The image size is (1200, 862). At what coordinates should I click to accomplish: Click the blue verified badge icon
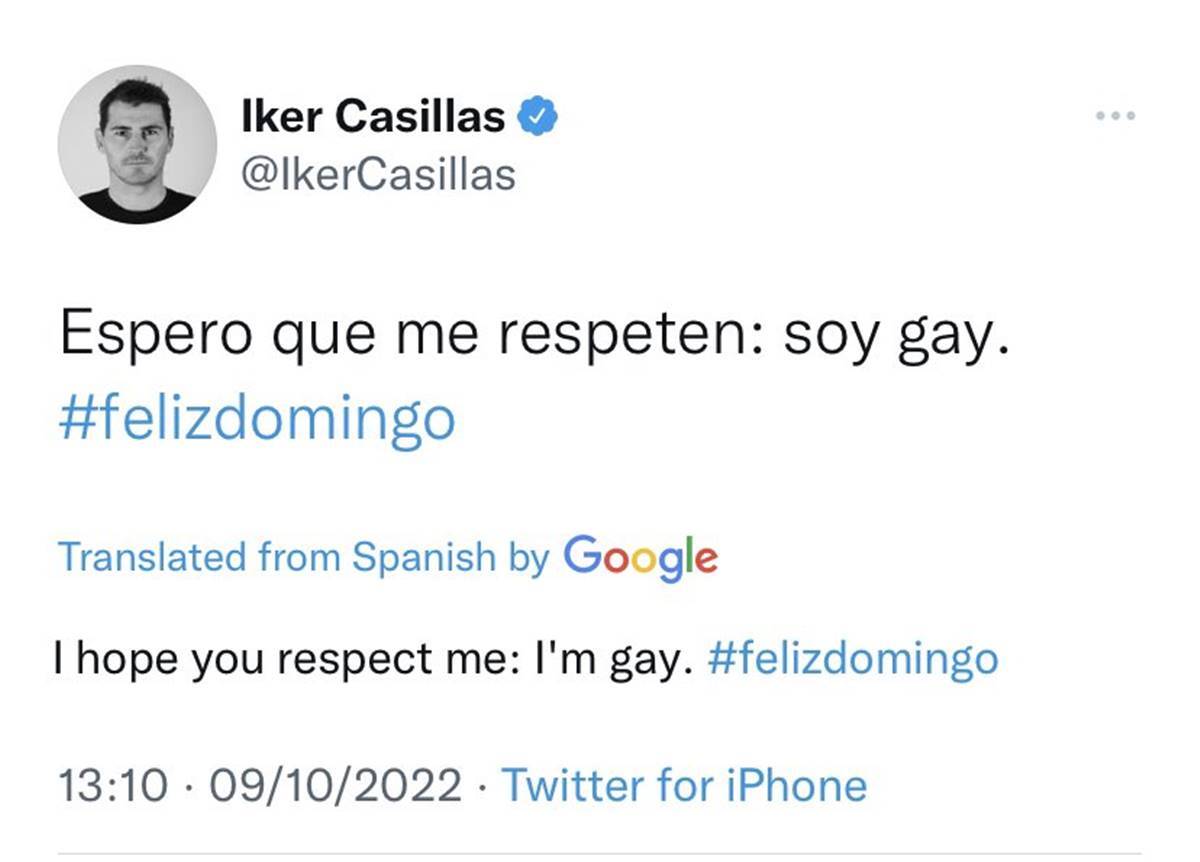537,118
